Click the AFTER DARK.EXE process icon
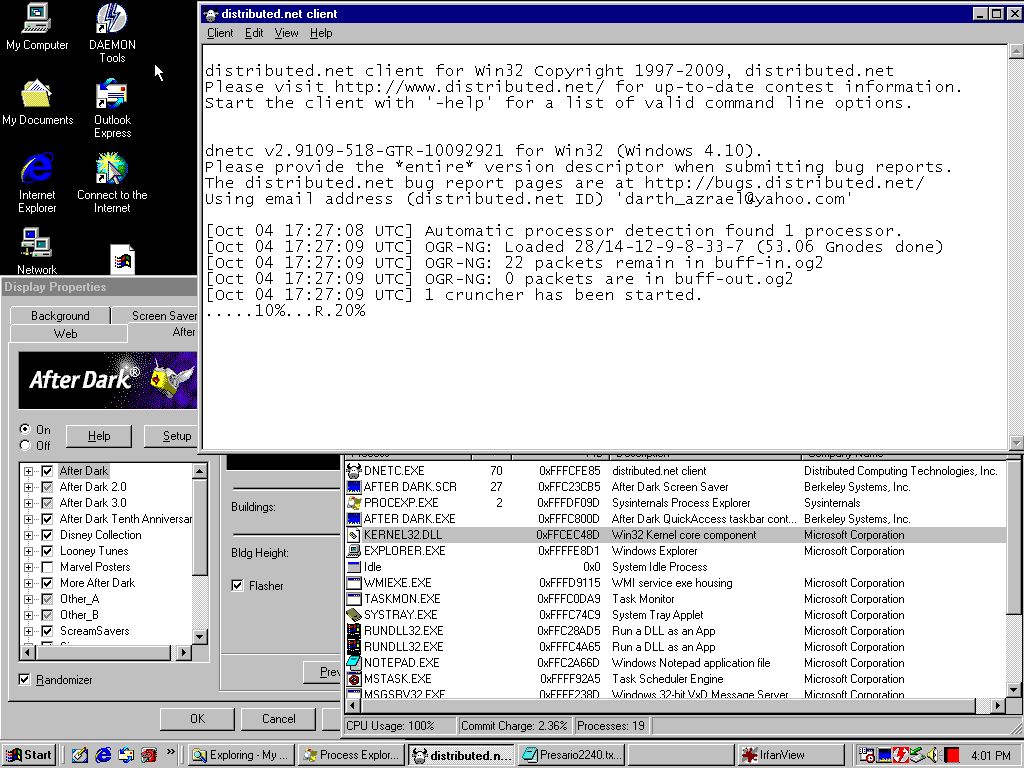Viewport: 1024px width, 768px height. tap(353, 519)
